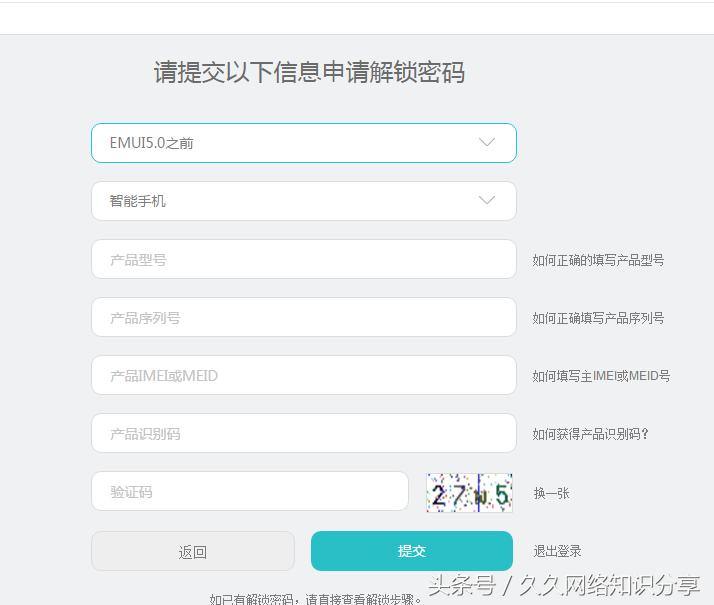Screen dimensions: 714x605
Task: Click the 产品序列号 input field
Action: point(304,317)
